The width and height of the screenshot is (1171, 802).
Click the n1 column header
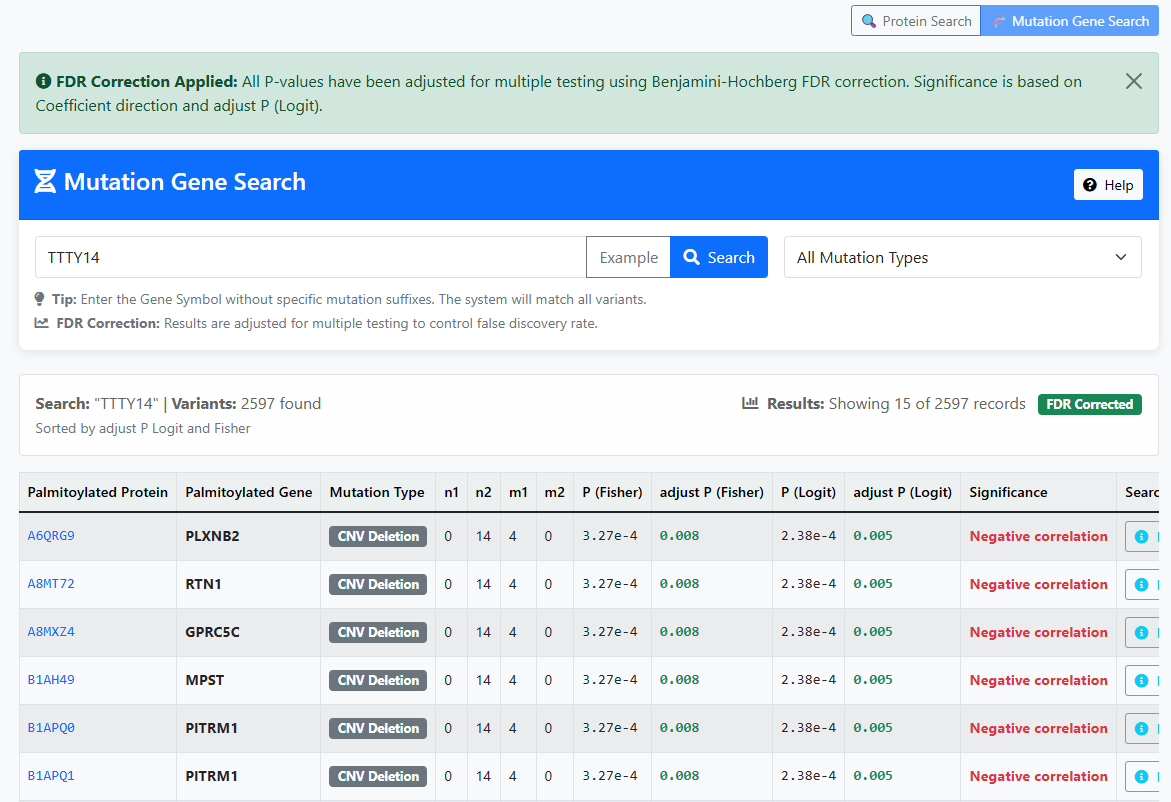[451, 492]
